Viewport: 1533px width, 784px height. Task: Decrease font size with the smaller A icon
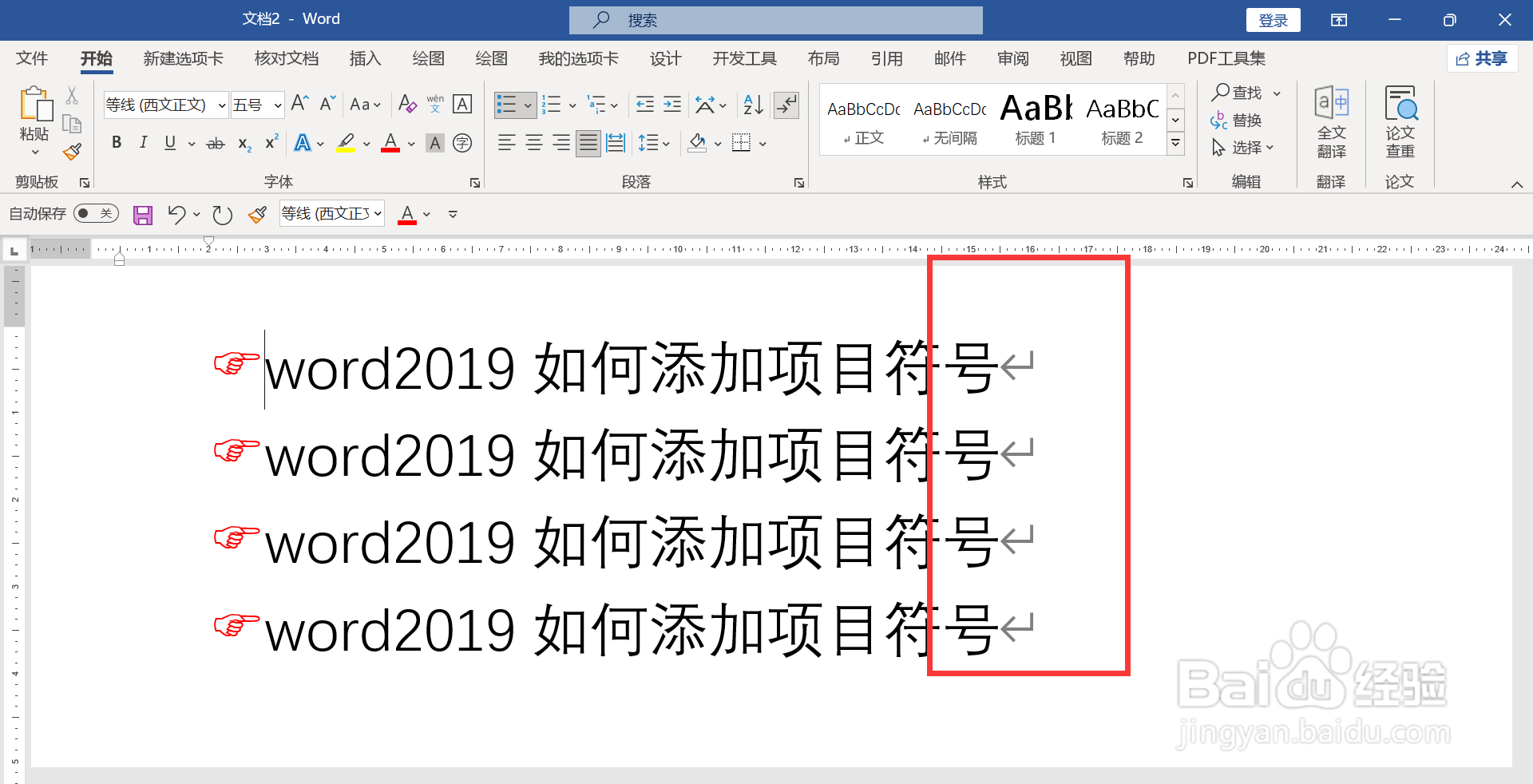327,104
